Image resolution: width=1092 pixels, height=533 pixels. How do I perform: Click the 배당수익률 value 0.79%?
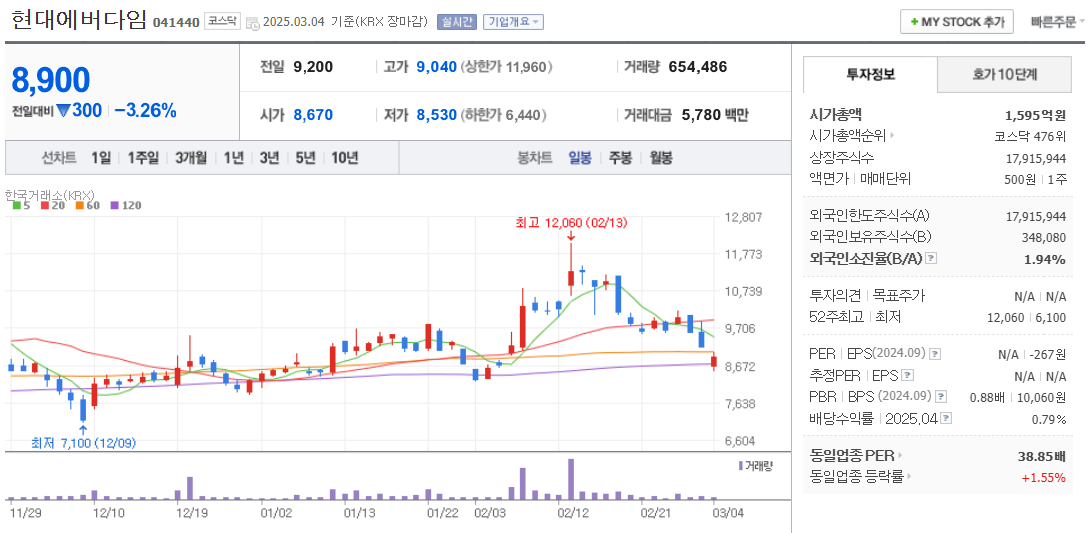1049,419
